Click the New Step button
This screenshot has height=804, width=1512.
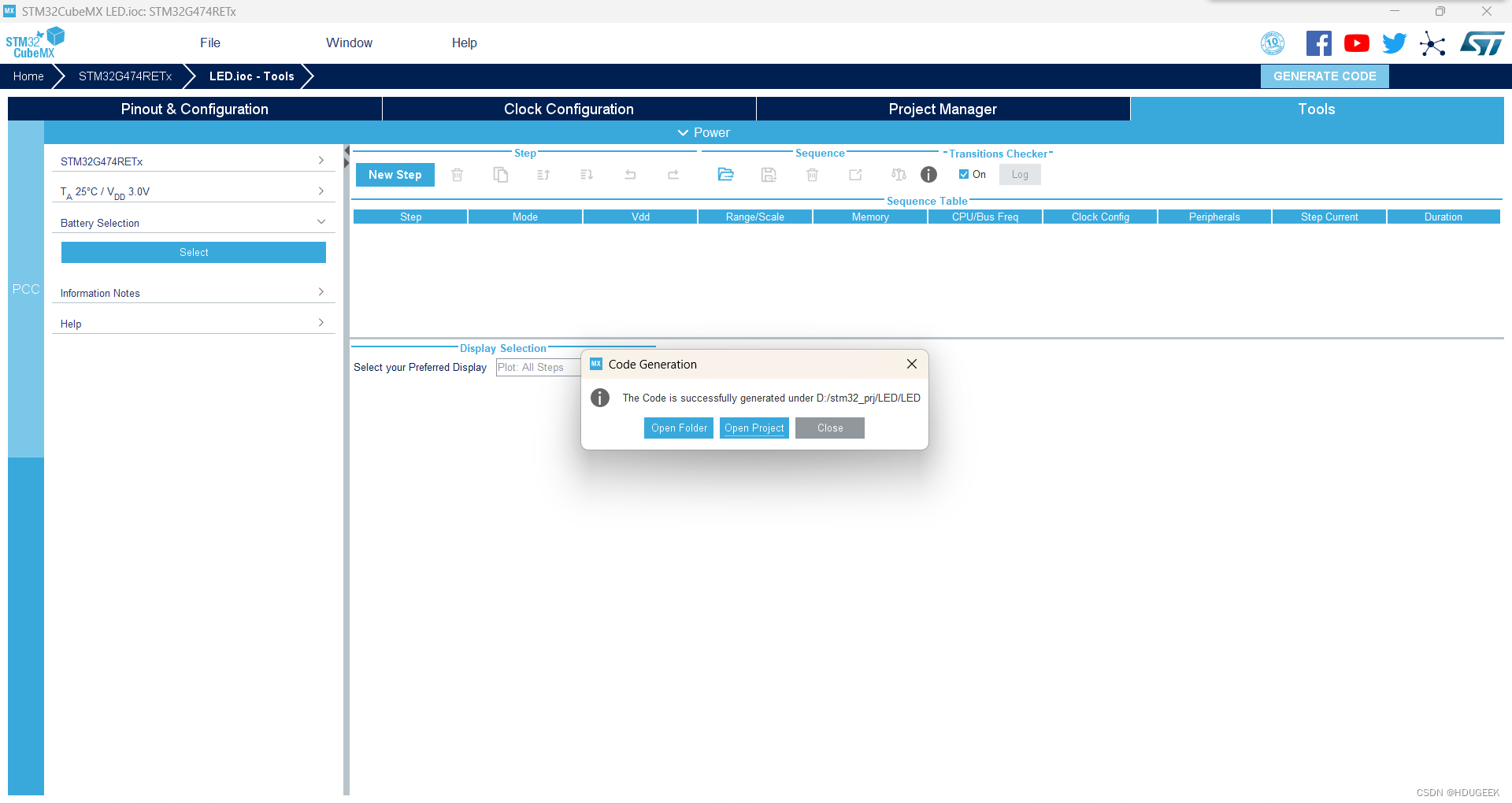tap(395, 175)
